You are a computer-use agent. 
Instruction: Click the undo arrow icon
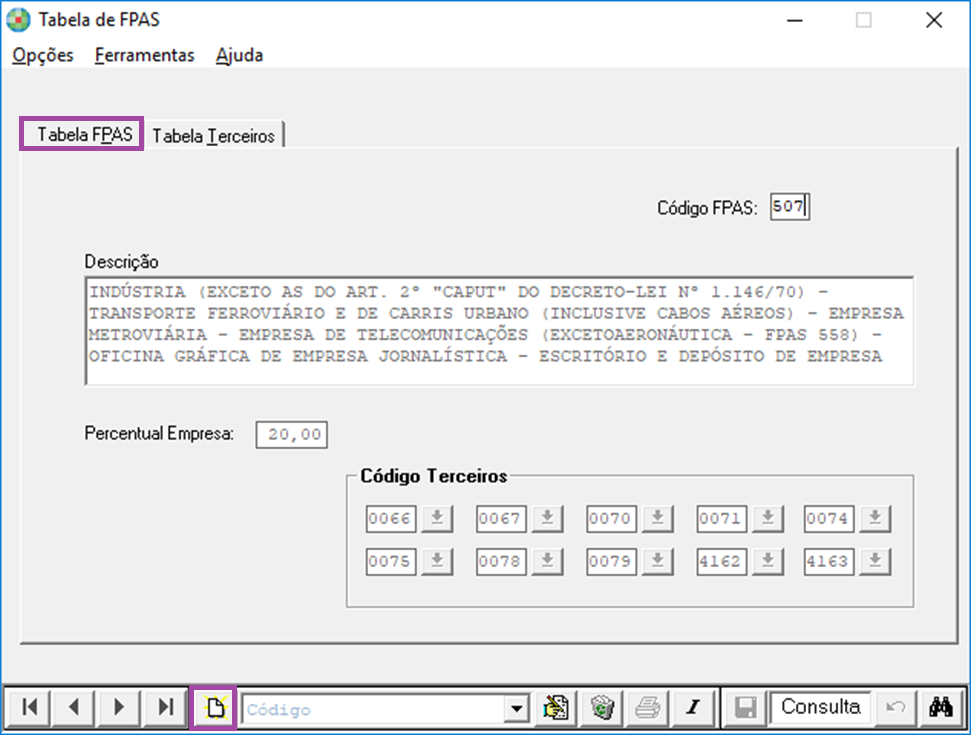(895, 707)
